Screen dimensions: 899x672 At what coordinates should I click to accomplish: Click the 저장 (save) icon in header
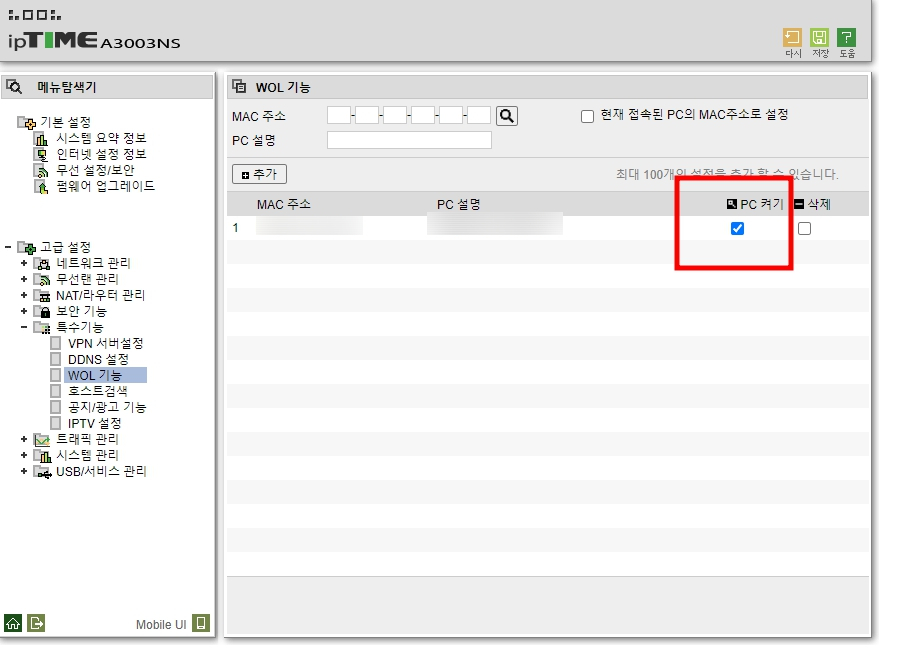coord(819,38)
